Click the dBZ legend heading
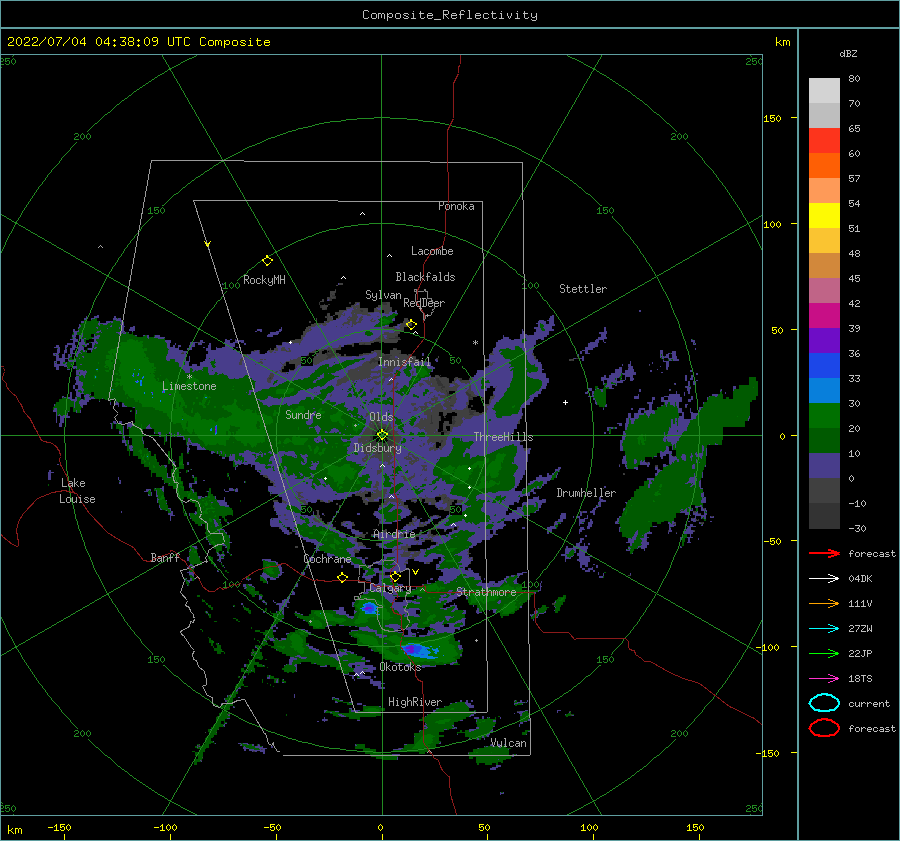Screen dimensions: 900x841 coord(848,53)
